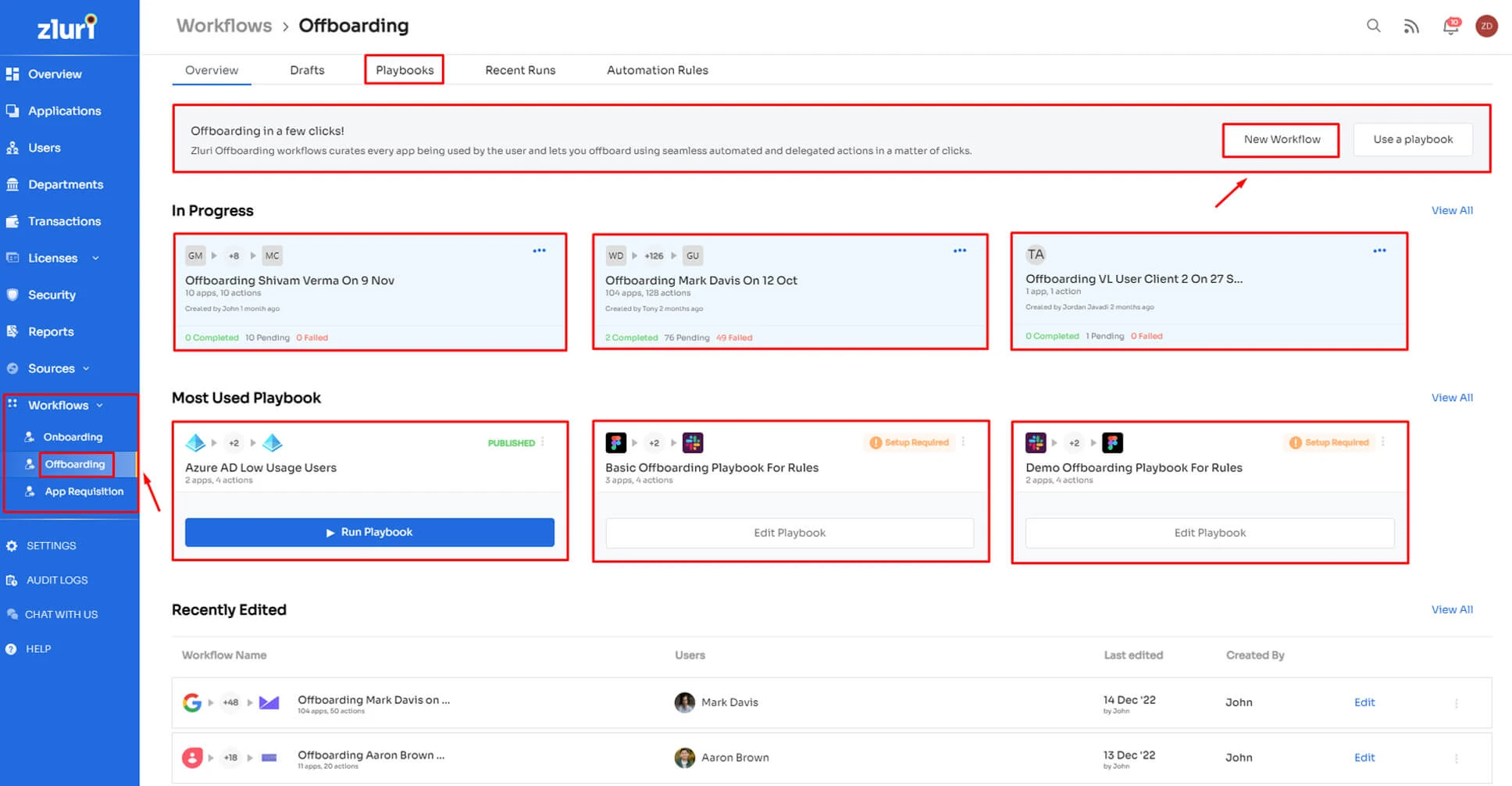Open the Applications section in the sidebar
This screenshot has width=1512, height=786.
[64, 110]
